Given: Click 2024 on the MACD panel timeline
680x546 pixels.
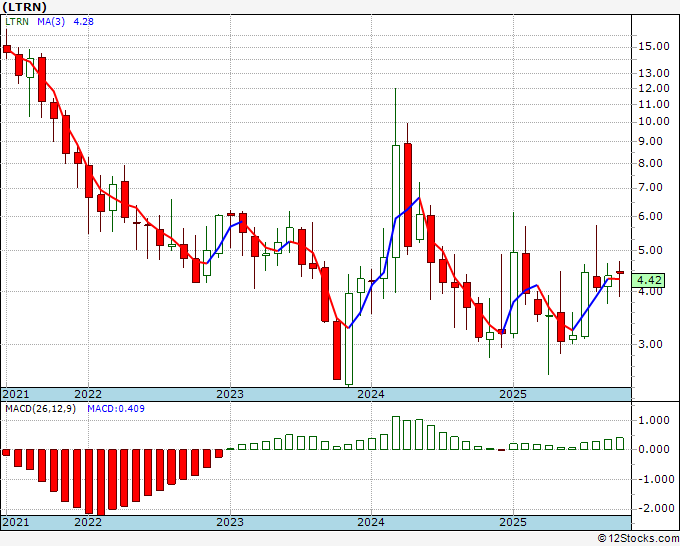Looking at the screenshot, I should [371, 522].
